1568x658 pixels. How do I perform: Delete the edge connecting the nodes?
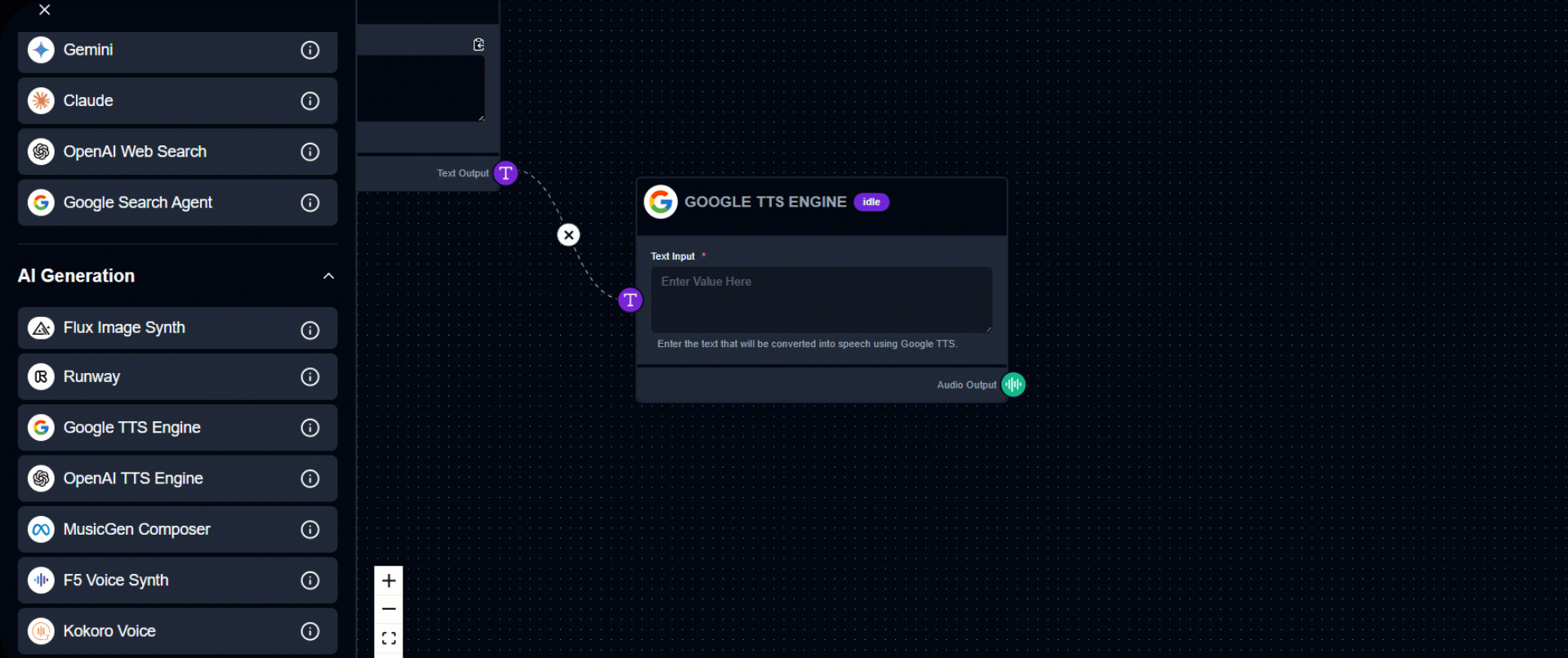coord(568,235)
